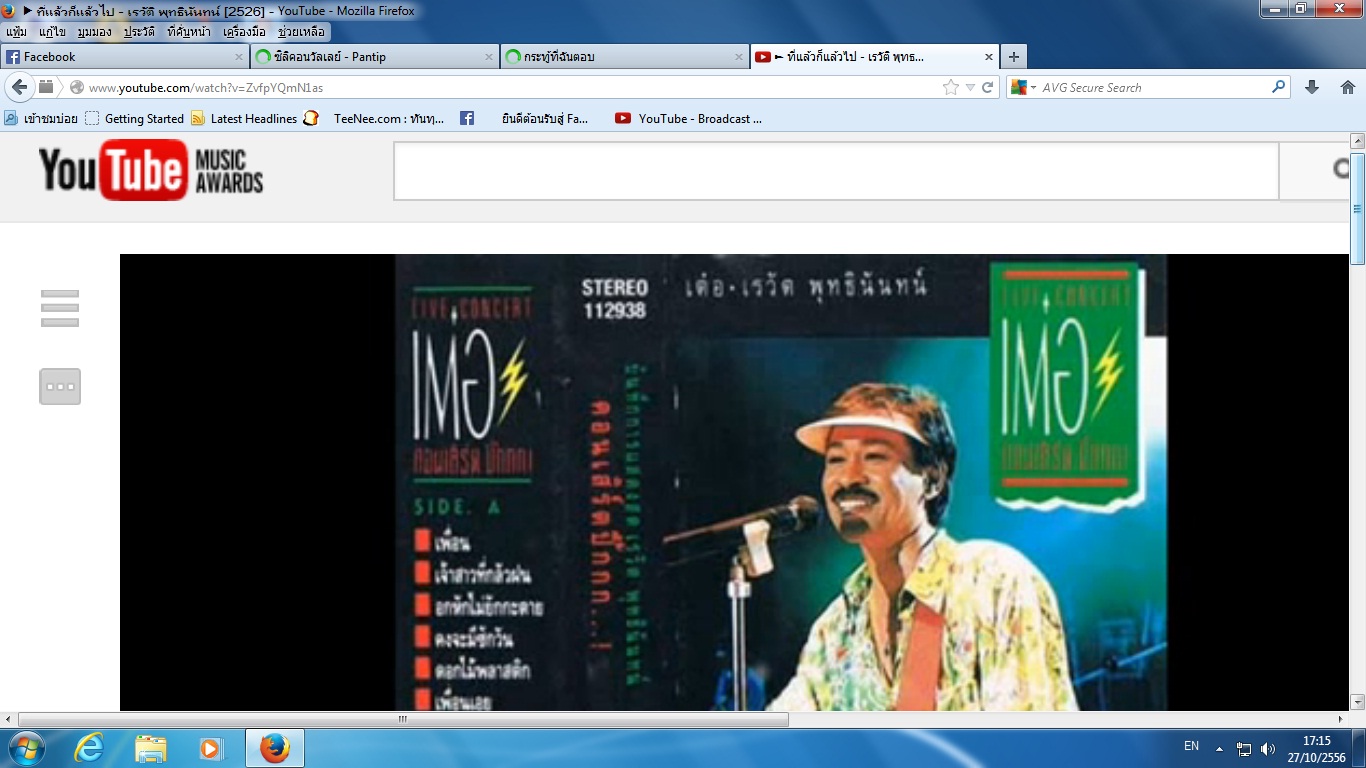Click the scroll left arrow

click(8, 719)
